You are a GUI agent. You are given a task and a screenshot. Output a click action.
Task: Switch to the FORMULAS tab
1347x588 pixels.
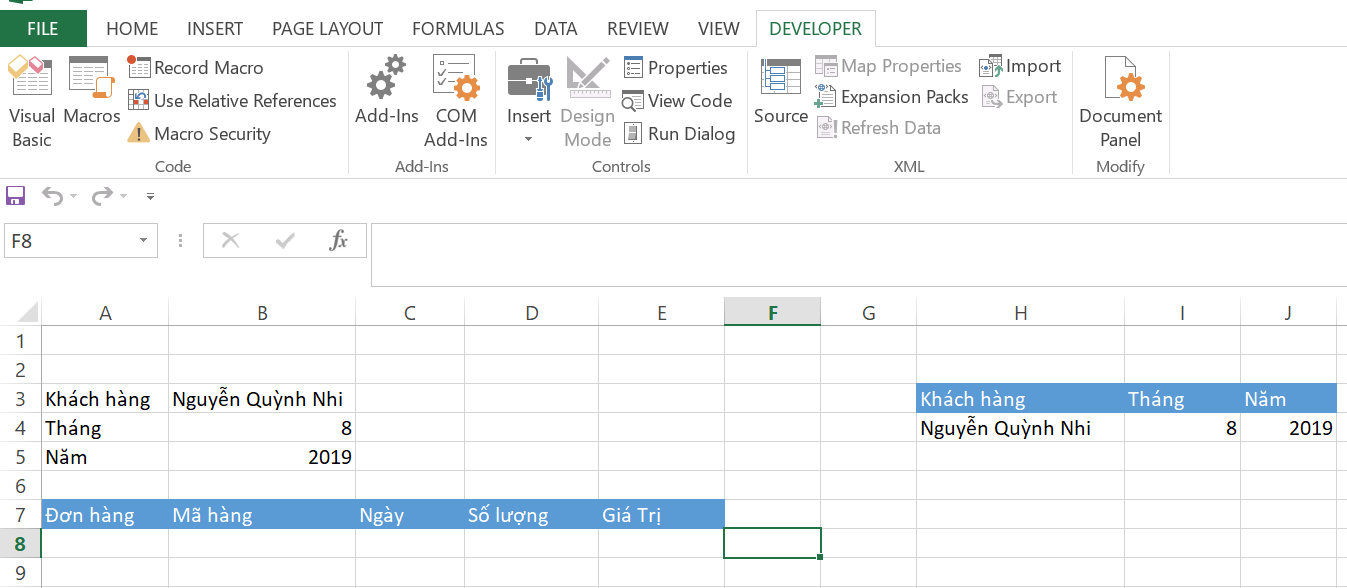pos(458,29)
